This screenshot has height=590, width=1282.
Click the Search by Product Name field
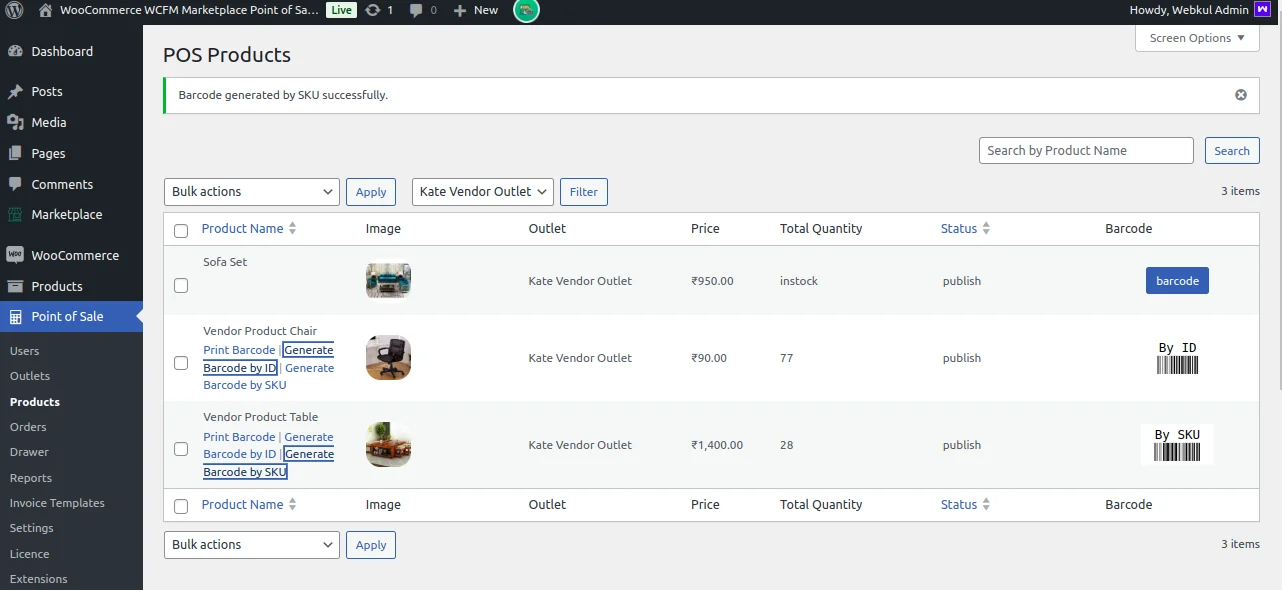pyautogui.click(x=1085, y=151)
